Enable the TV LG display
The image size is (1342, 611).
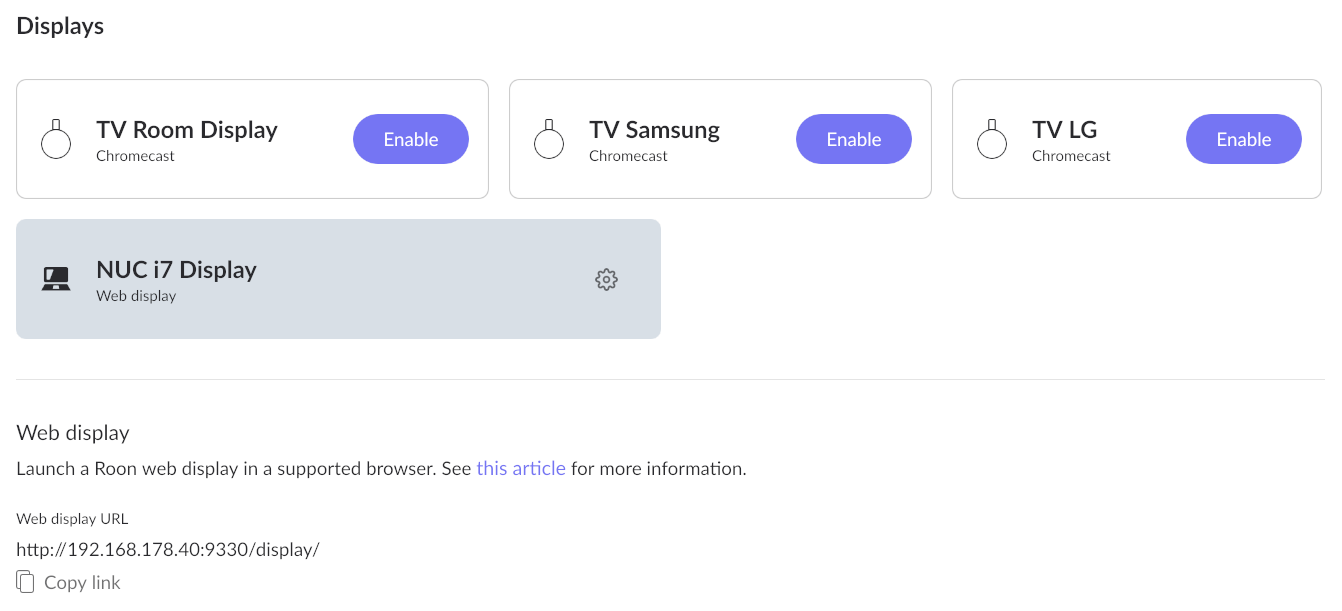[1244, 139]
